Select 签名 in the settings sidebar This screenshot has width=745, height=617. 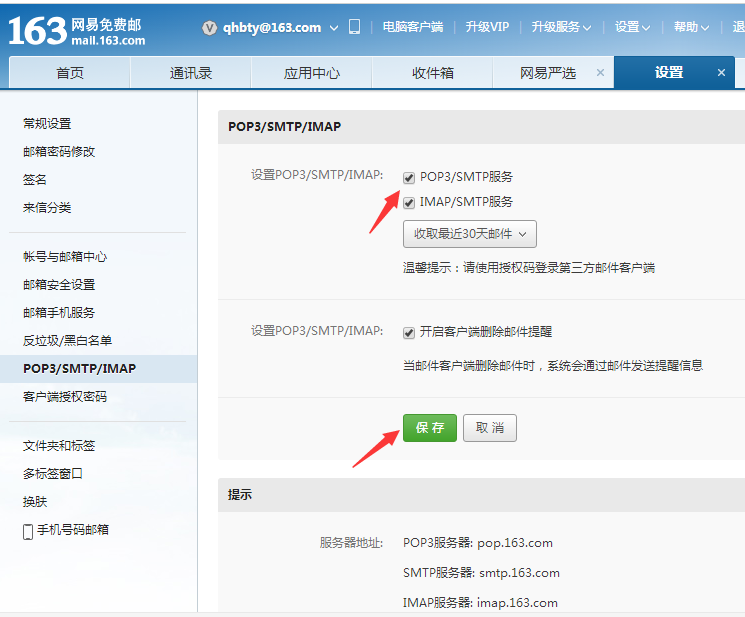[x=35, y=180]
